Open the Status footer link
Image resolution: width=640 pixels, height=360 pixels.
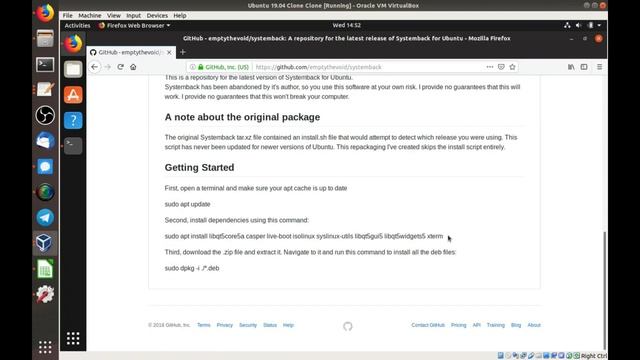[x=270, y=325]
